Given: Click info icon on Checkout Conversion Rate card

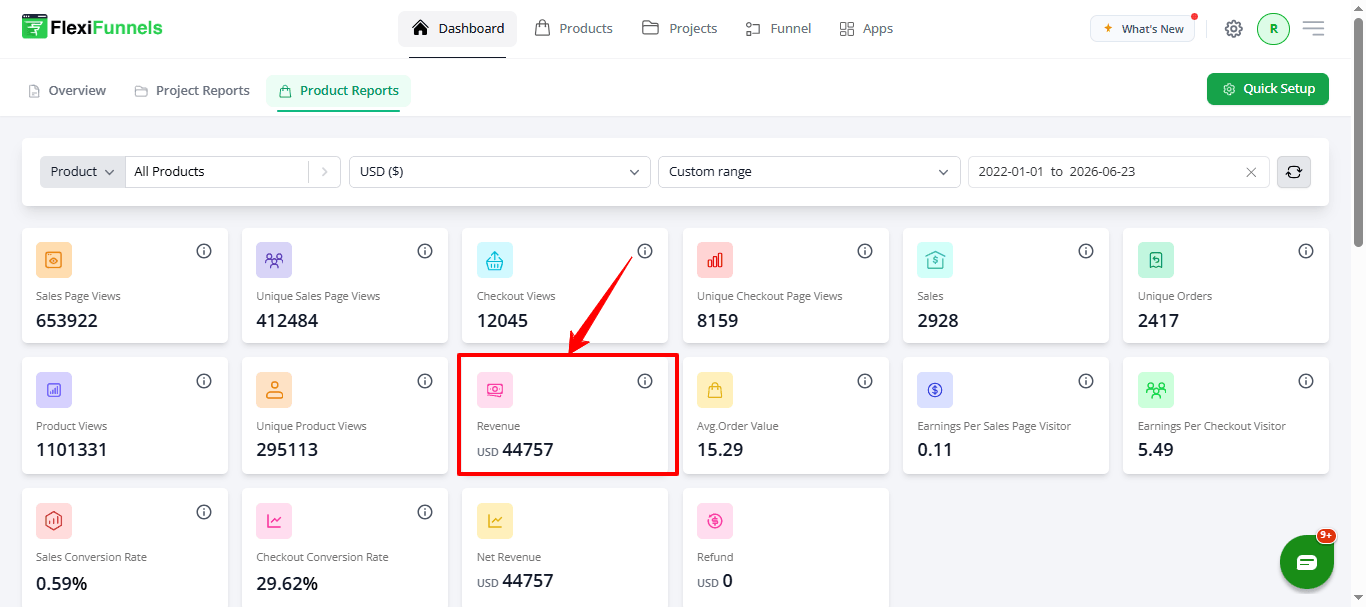Looking at the screenshot, I should pos(425,512).
